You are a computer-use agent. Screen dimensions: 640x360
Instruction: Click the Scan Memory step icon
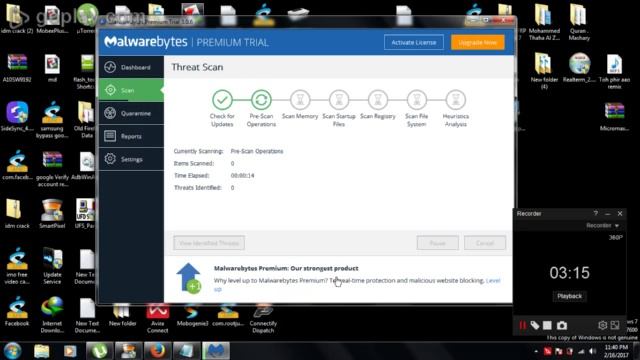click(x=300, y=100)
